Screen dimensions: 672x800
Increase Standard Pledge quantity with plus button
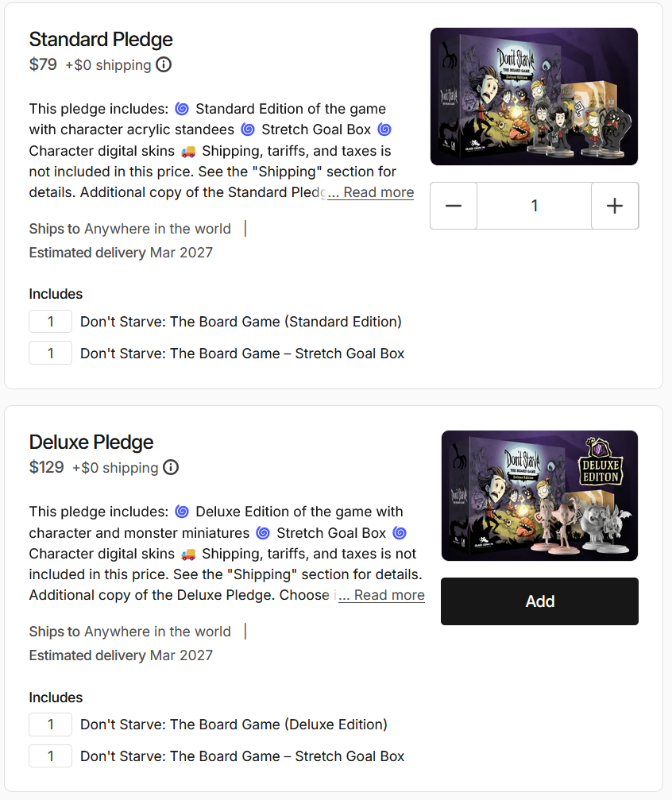coord(615,206)
